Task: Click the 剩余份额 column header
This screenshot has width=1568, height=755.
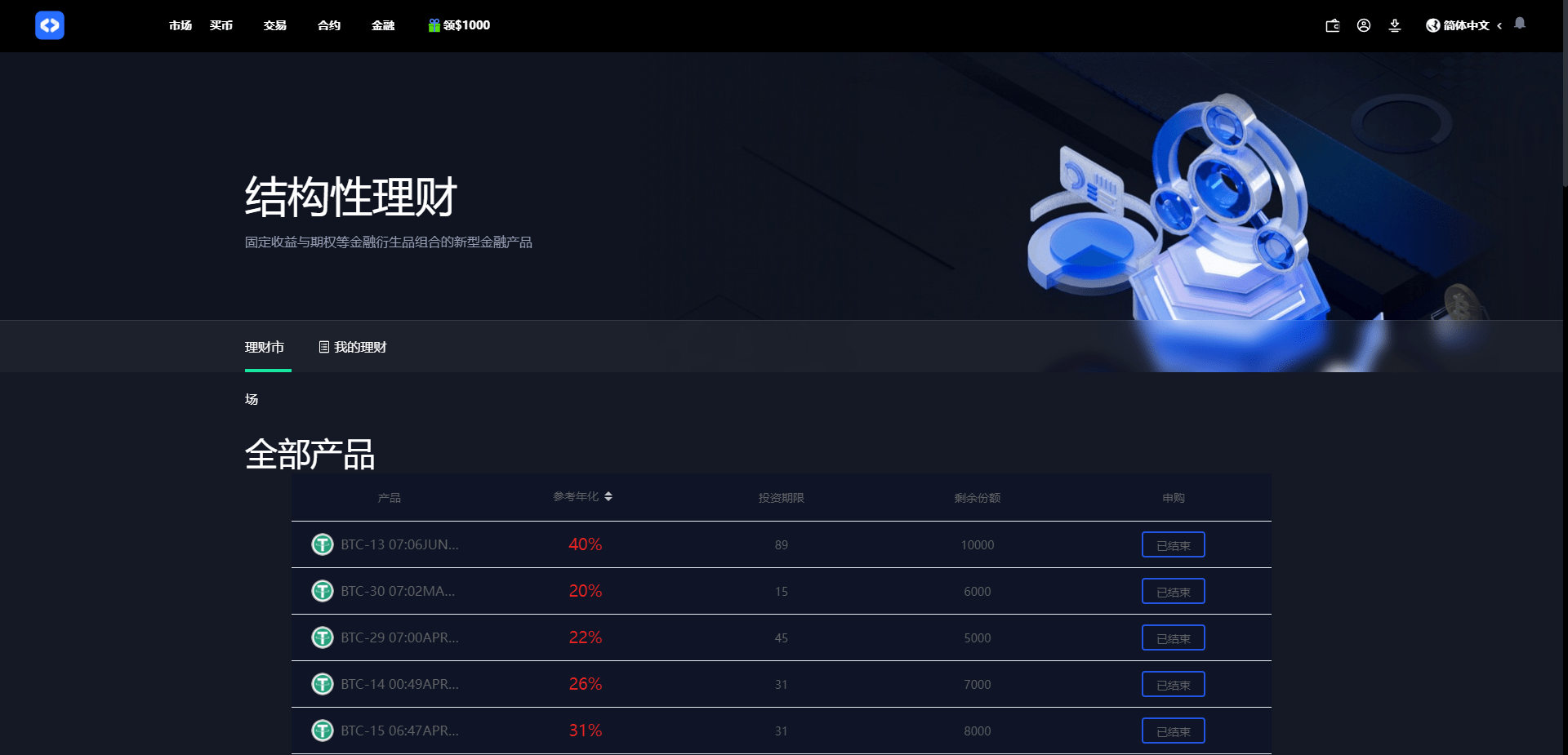Action: click(978, 498)
